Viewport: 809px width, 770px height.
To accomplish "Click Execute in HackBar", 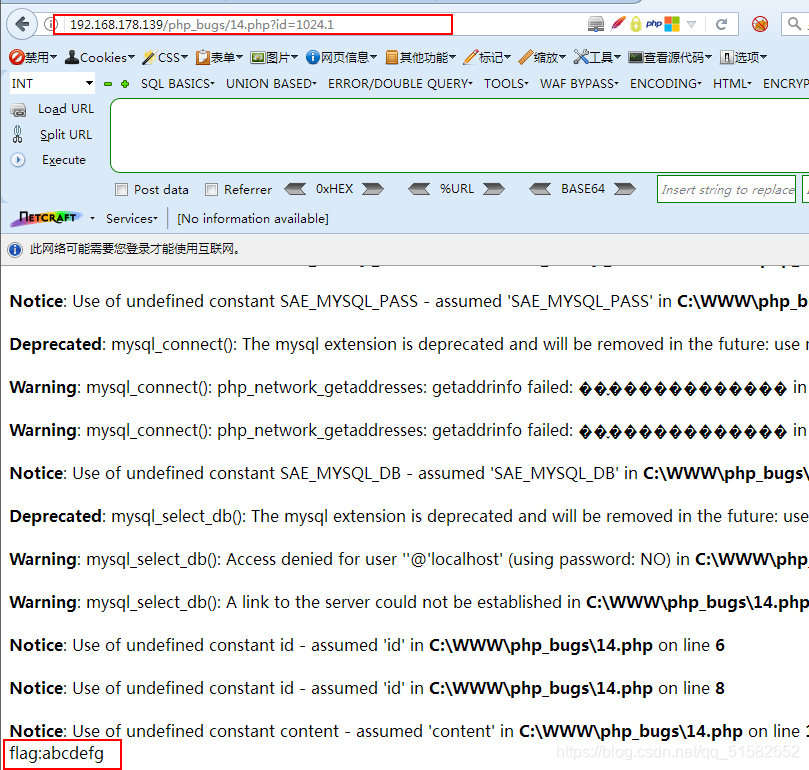I will pyautogui.click(x=64, y=160).
